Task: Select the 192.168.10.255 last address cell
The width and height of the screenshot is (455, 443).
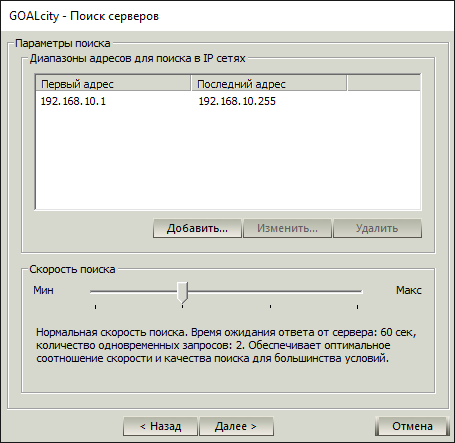Action: (237, 101)
